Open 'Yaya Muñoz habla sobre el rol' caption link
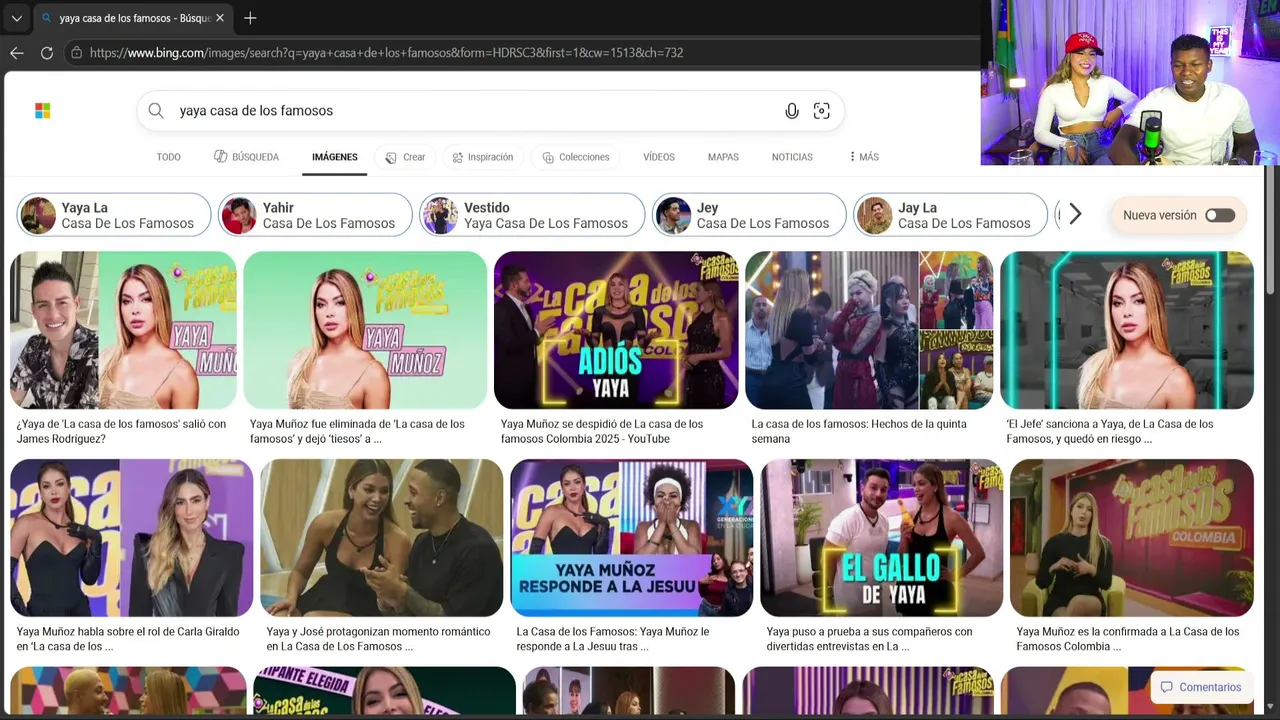The height and width of the screenshot is (720, 1280). click(x=128, y=639)
